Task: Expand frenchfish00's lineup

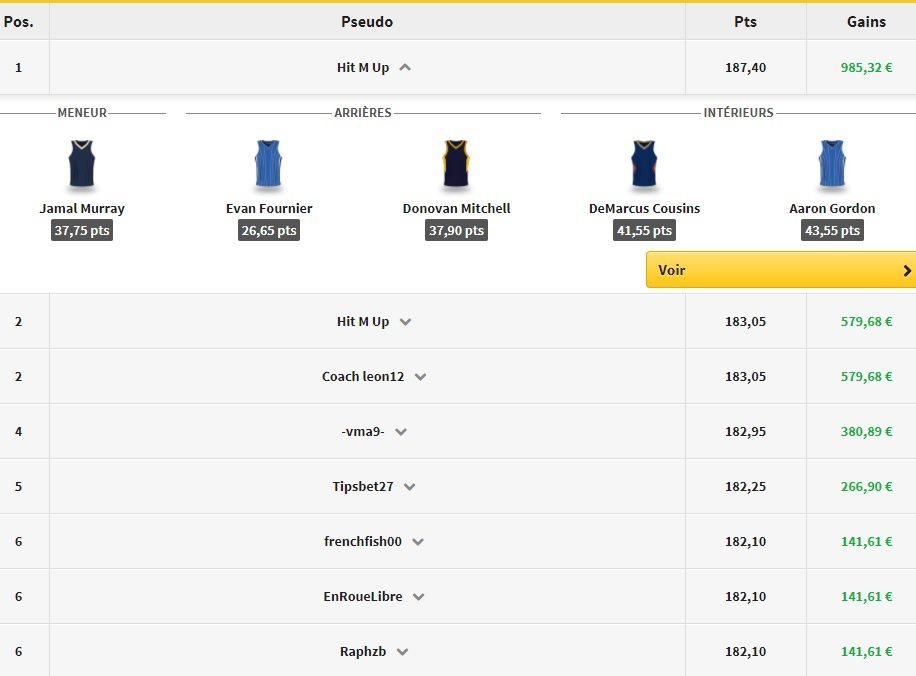Action: [x=418, y=542]
